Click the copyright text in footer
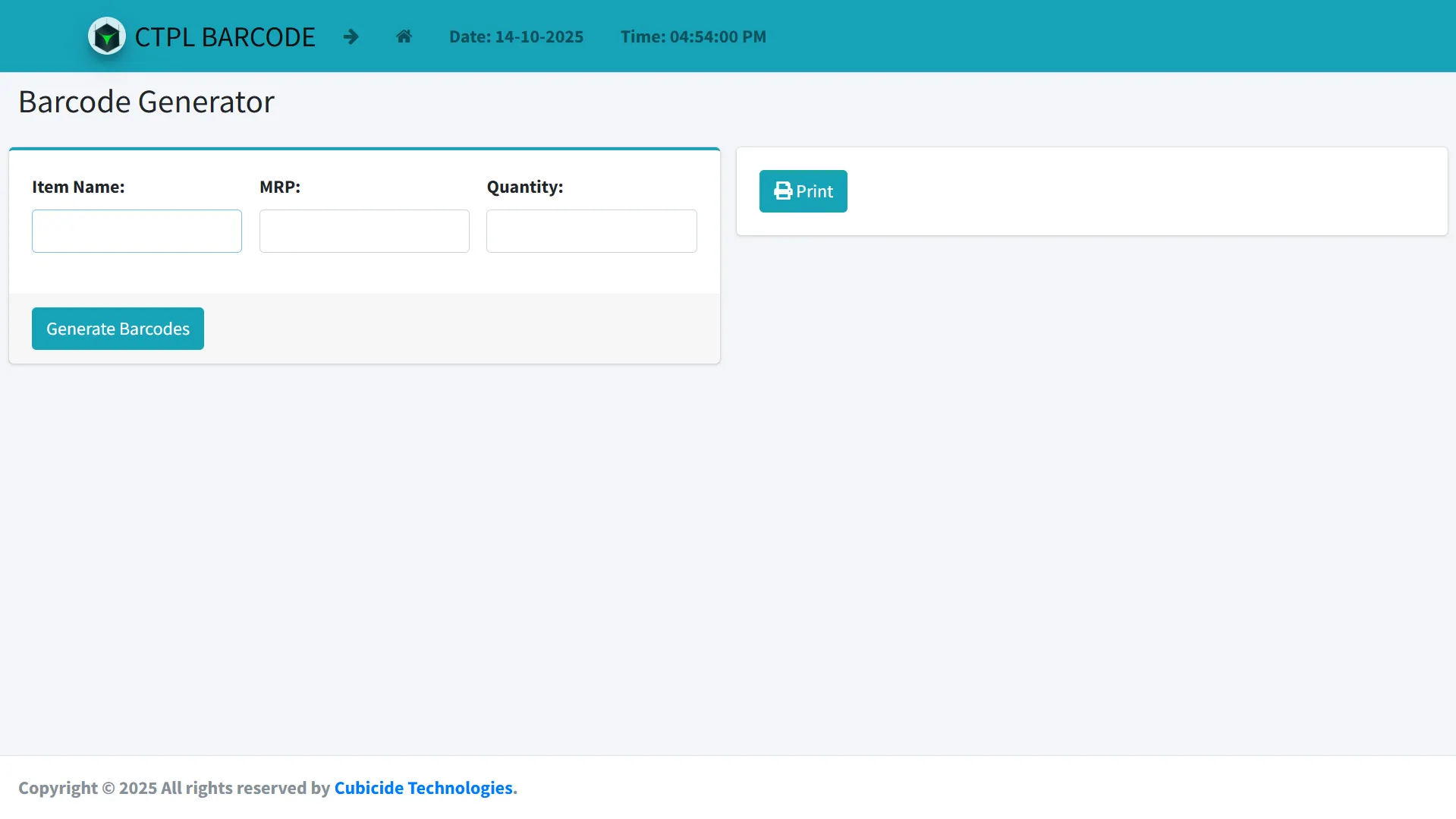1456x819 pixels. [x=174, y=788]
